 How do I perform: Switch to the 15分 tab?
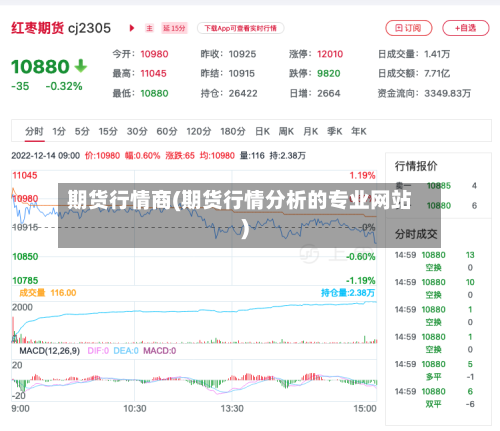pos(108,131)
